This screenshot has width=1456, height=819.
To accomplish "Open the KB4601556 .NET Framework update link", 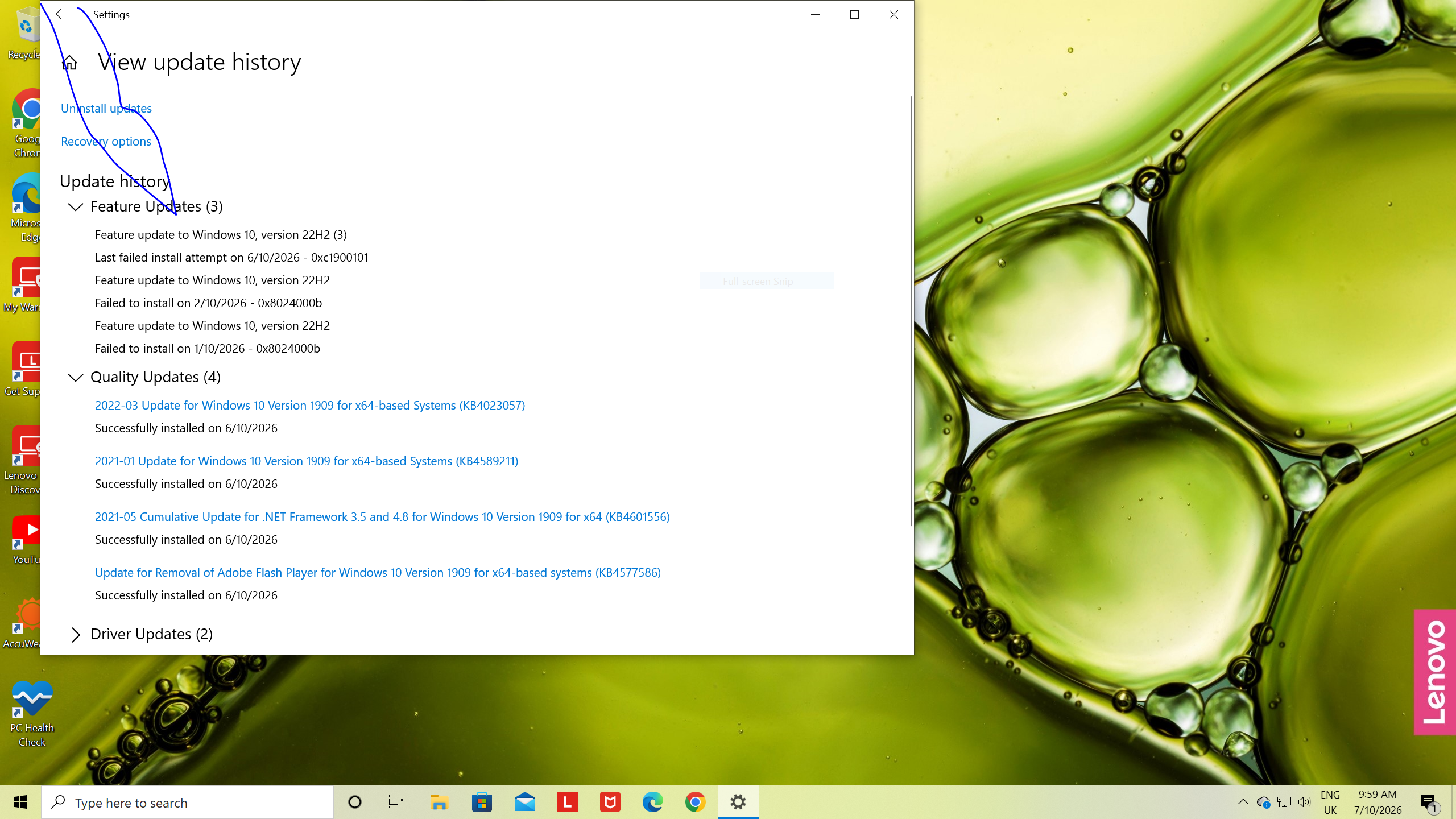I will pos(382,516).
